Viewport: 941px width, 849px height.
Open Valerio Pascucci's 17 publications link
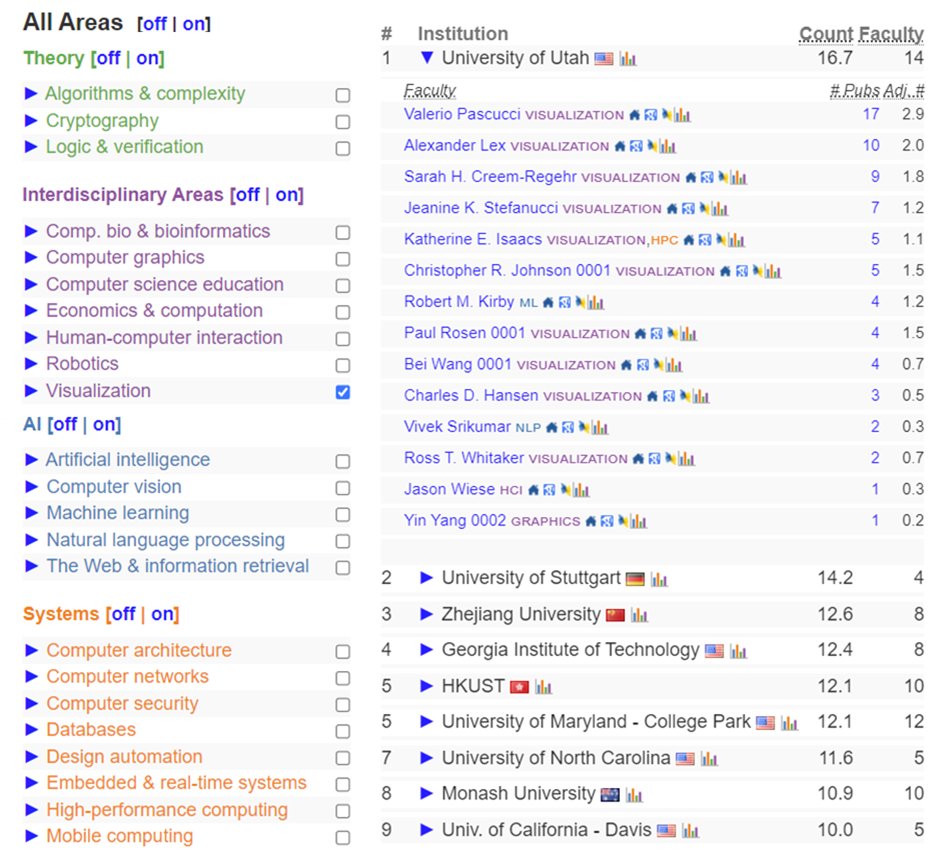(x=871, y=114)
